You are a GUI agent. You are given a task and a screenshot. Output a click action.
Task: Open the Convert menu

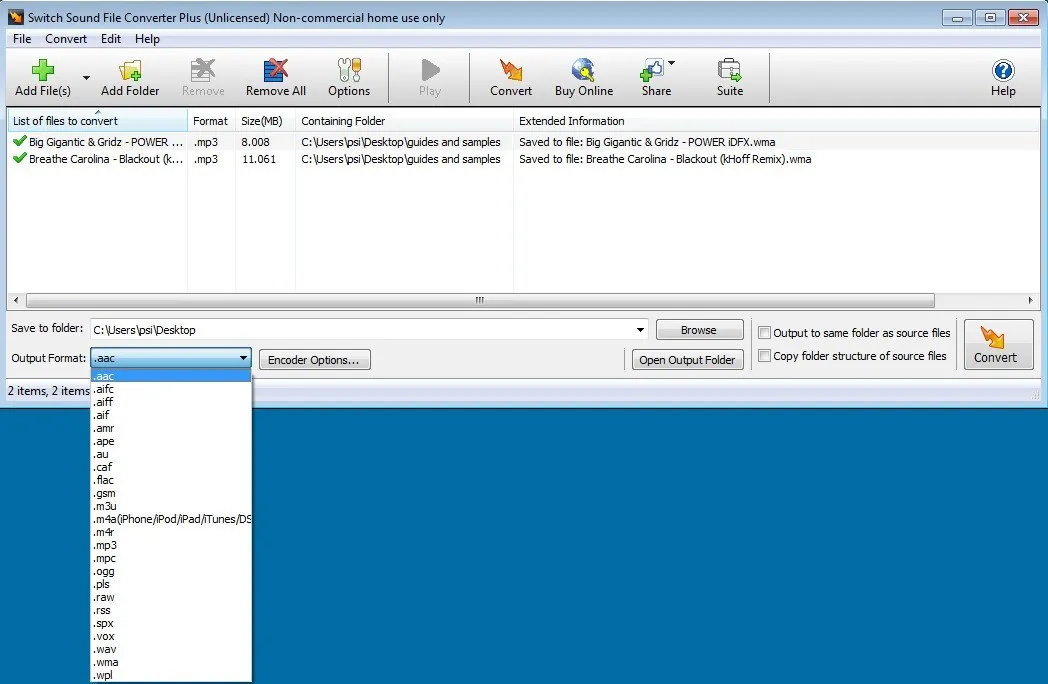tap(66, 39)
